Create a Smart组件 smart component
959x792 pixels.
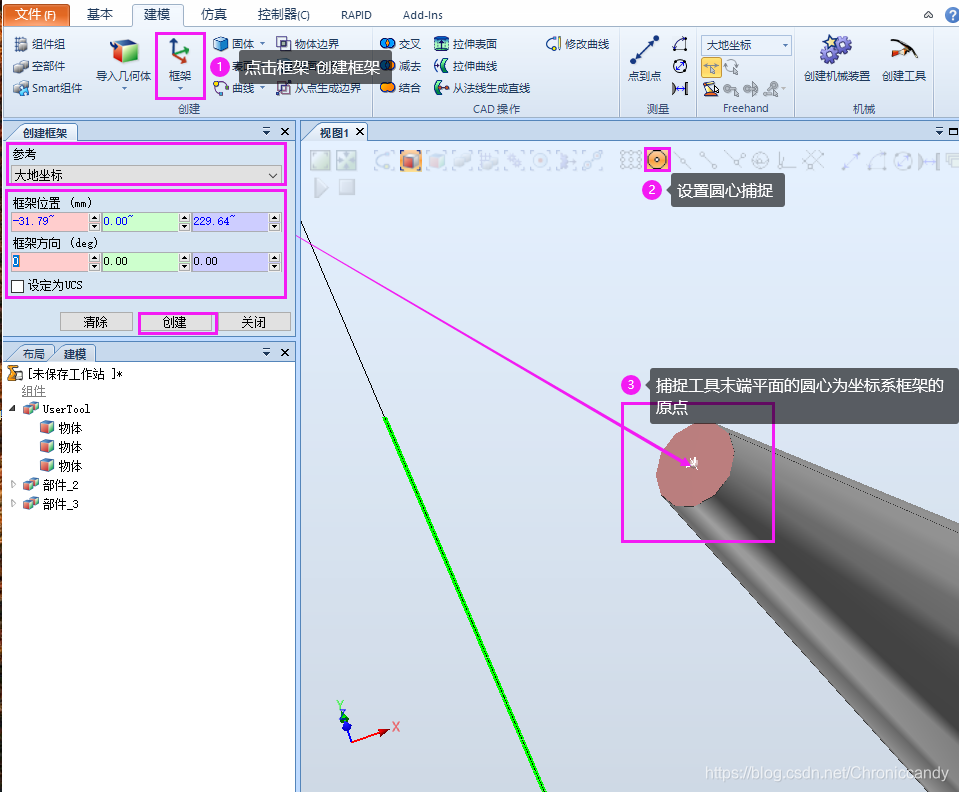[47, 88]
